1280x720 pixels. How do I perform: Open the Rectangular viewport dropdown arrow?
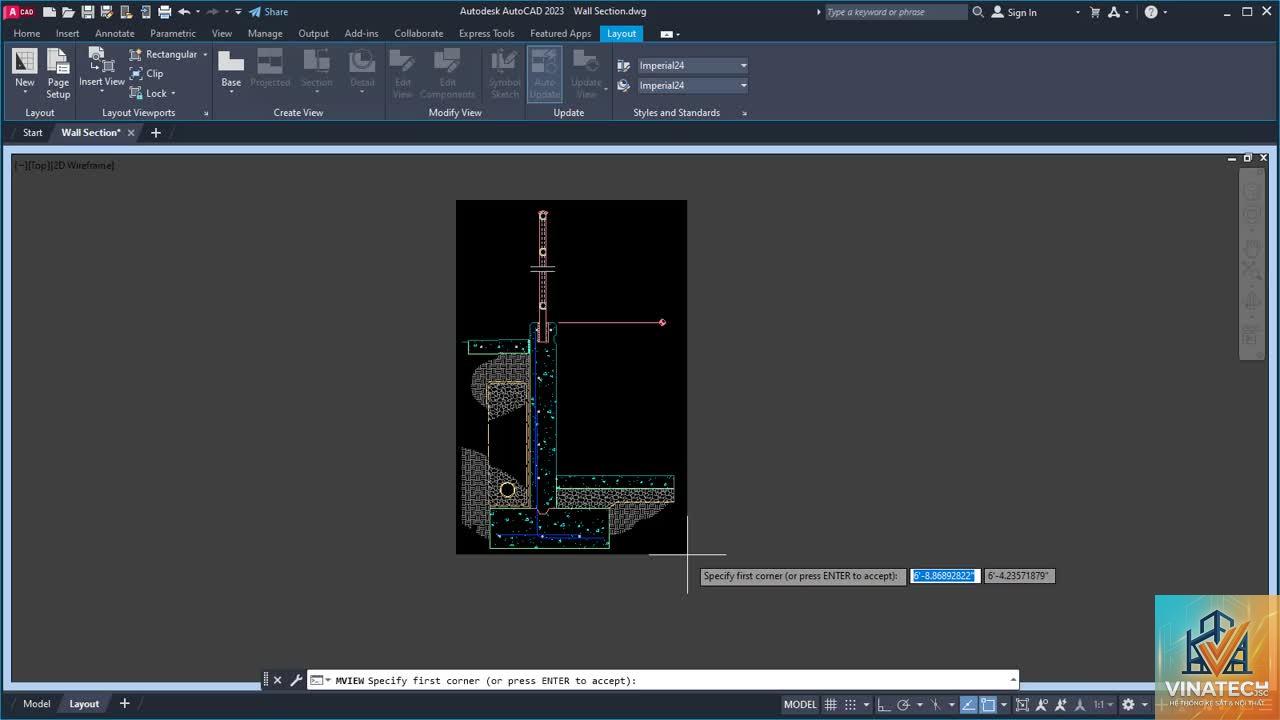[205, 54]
